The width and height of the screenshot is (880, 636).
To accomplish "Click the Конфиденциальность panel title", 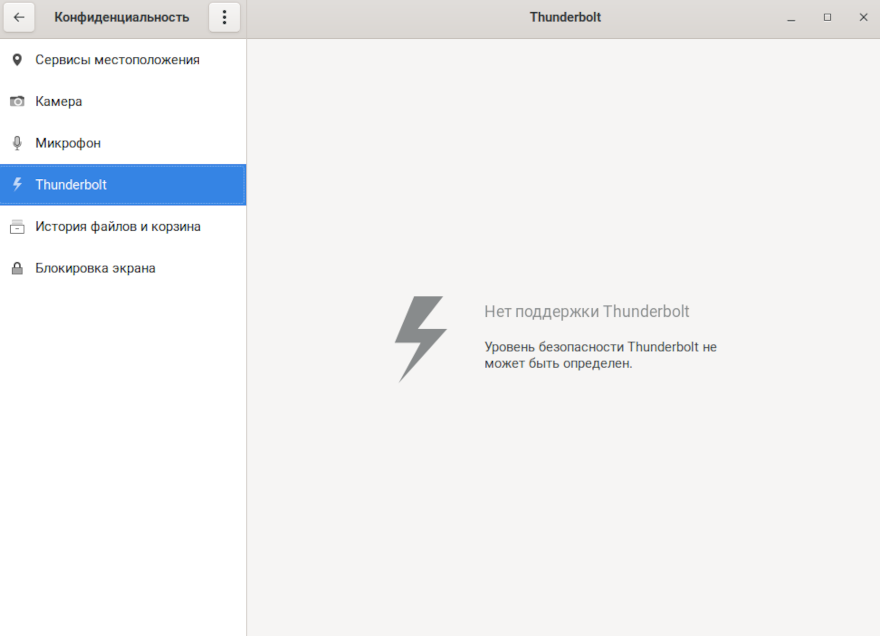I will coord(121,17).
